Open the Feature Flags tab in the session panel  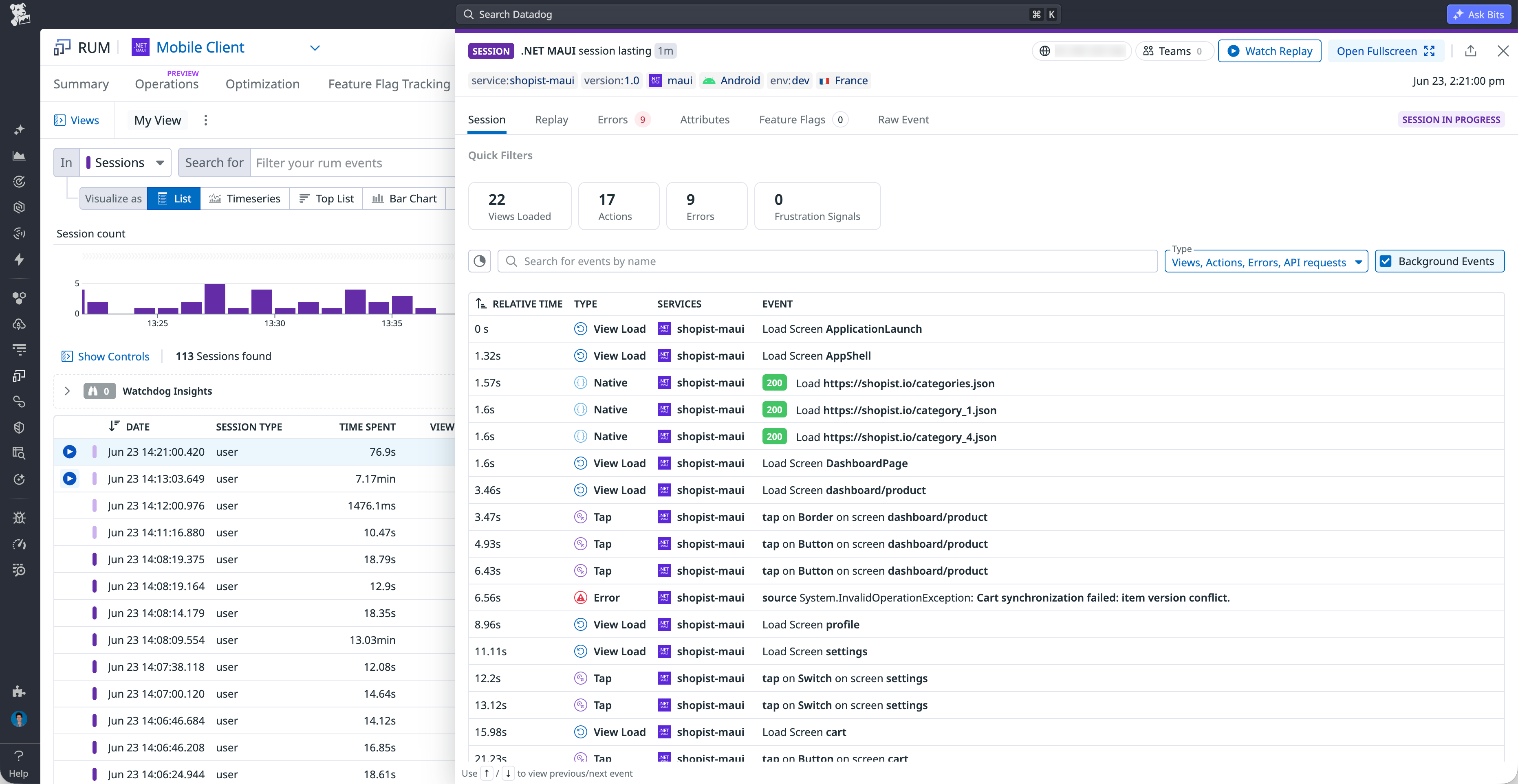[x=803, y=120]
